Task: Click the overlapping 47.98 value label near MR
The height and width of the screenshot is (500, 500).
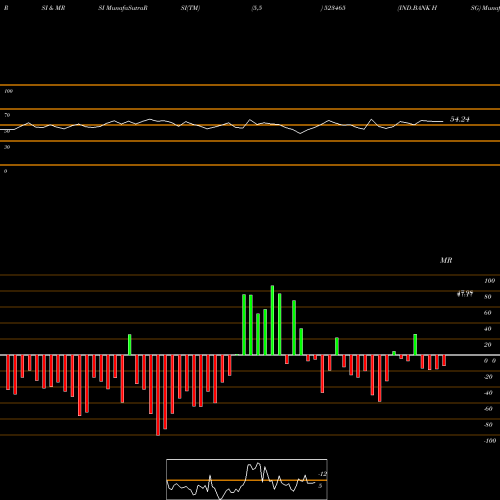Action: tap(465, 294)
